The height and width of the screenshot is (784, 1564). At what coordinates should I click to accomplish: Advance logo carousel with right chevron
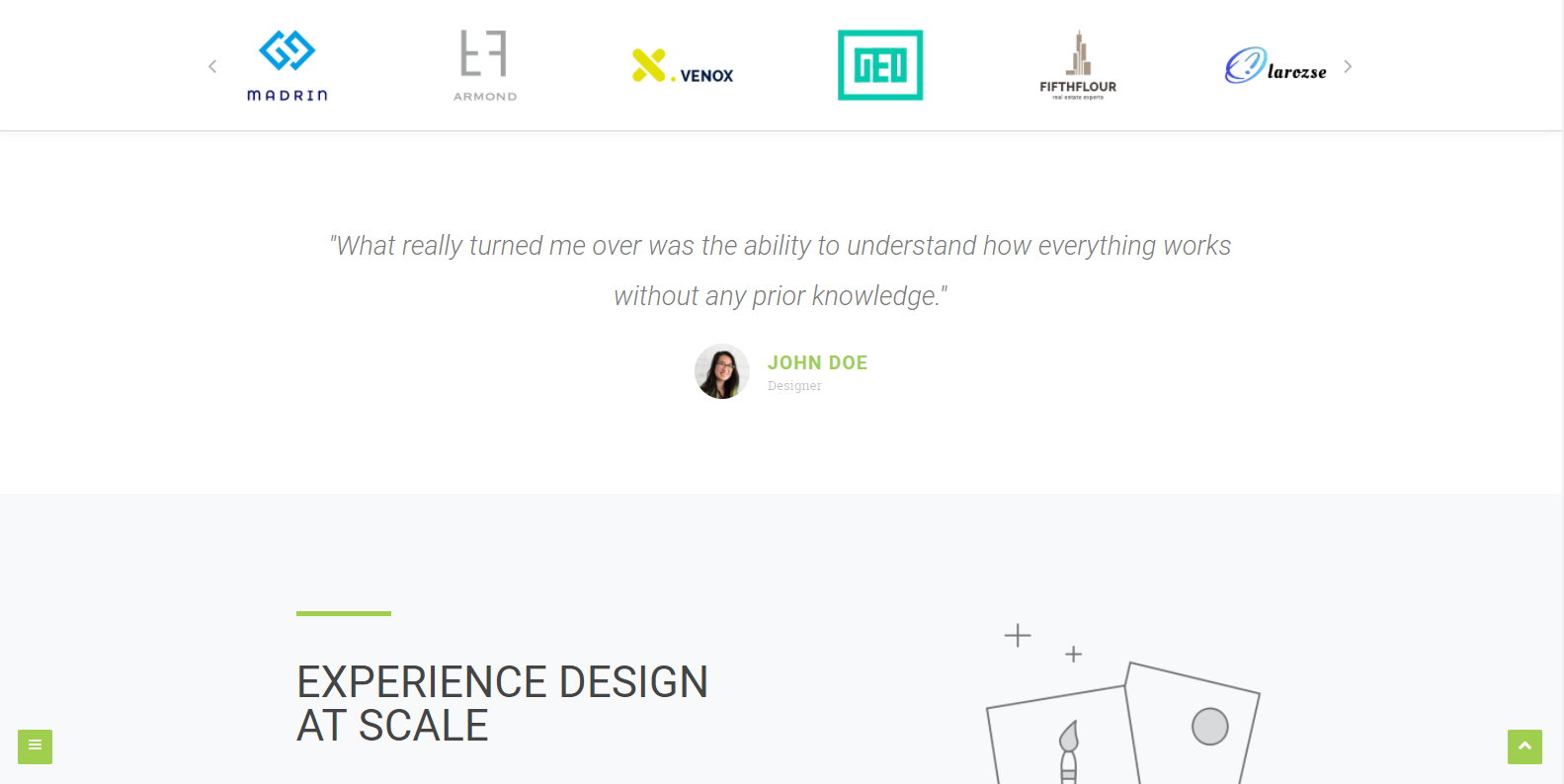[1348, 66]
